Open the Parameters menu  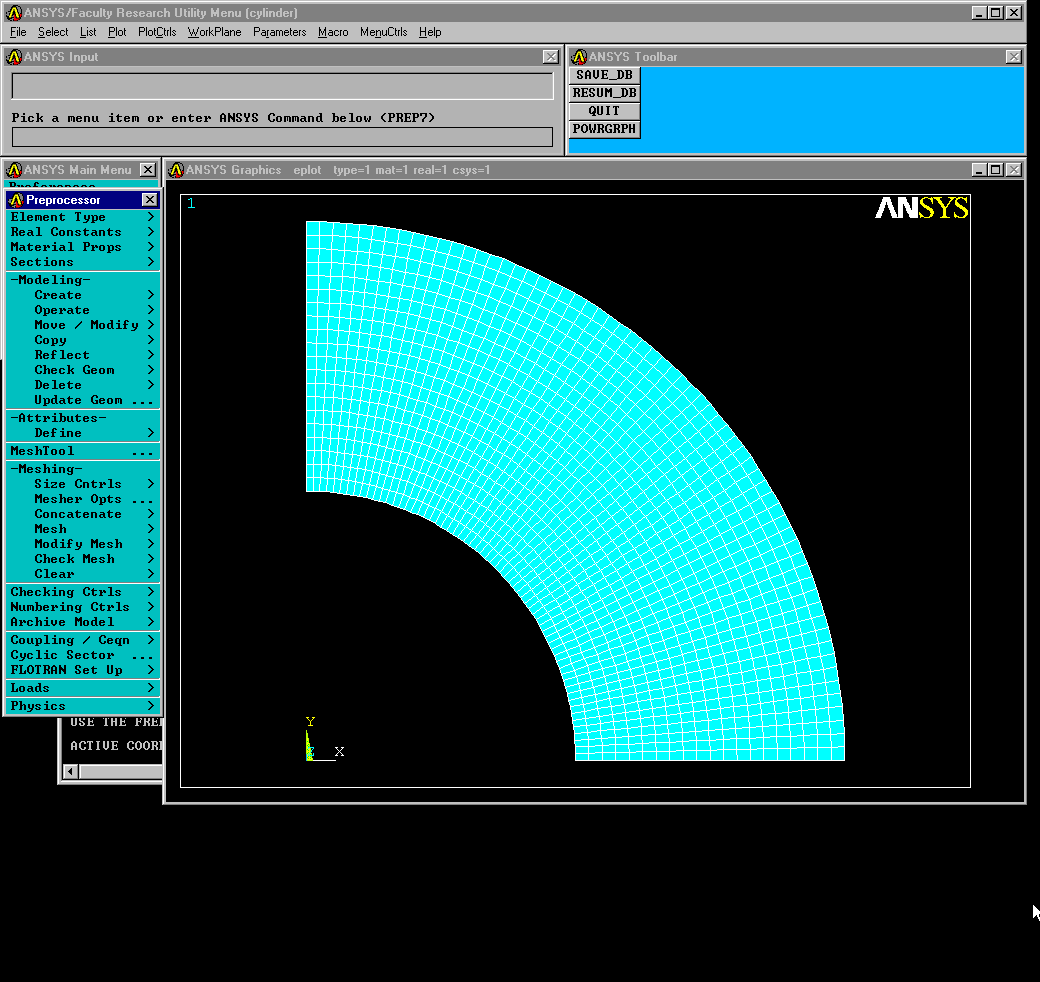[279, 32]
